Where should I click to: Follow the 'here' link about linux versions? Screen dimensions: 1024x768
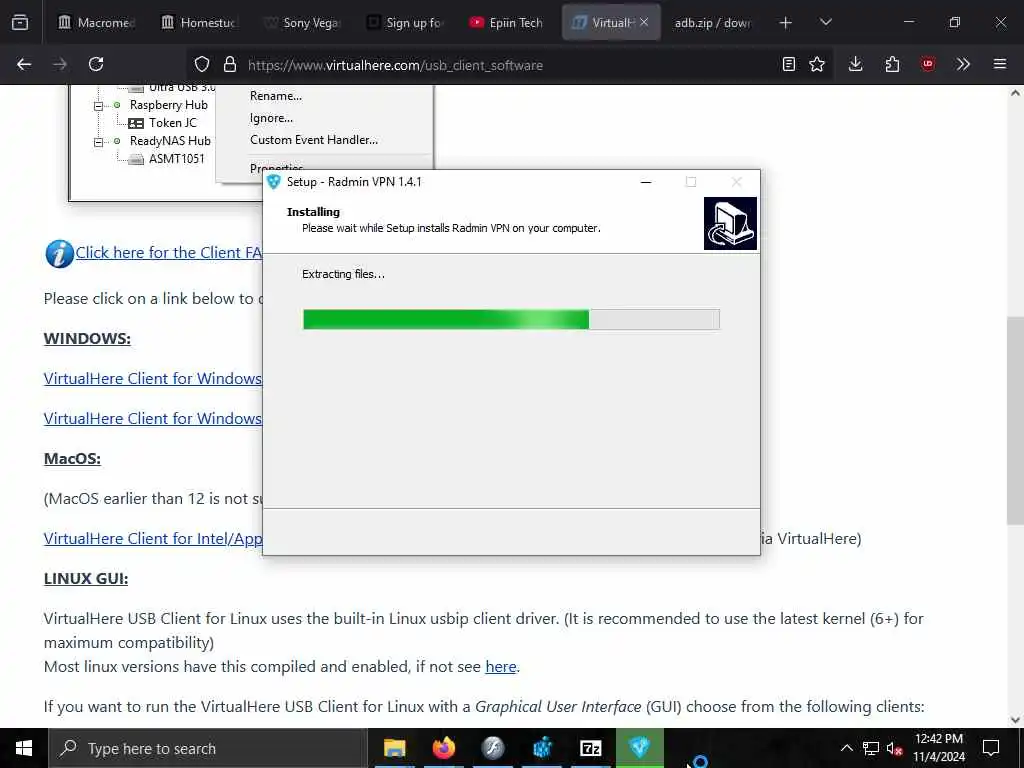tap(501, 667)
